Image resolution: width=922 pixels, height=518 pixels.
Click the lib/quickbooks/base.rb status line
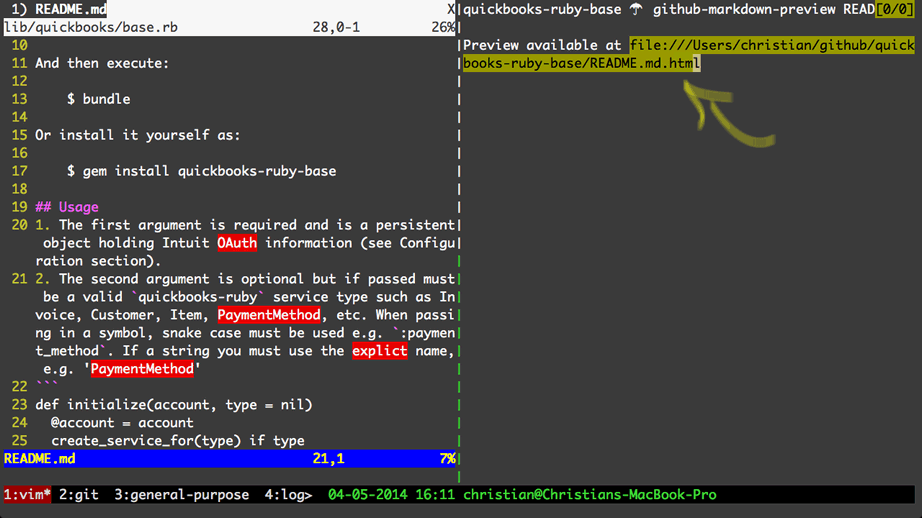point(229,27)
